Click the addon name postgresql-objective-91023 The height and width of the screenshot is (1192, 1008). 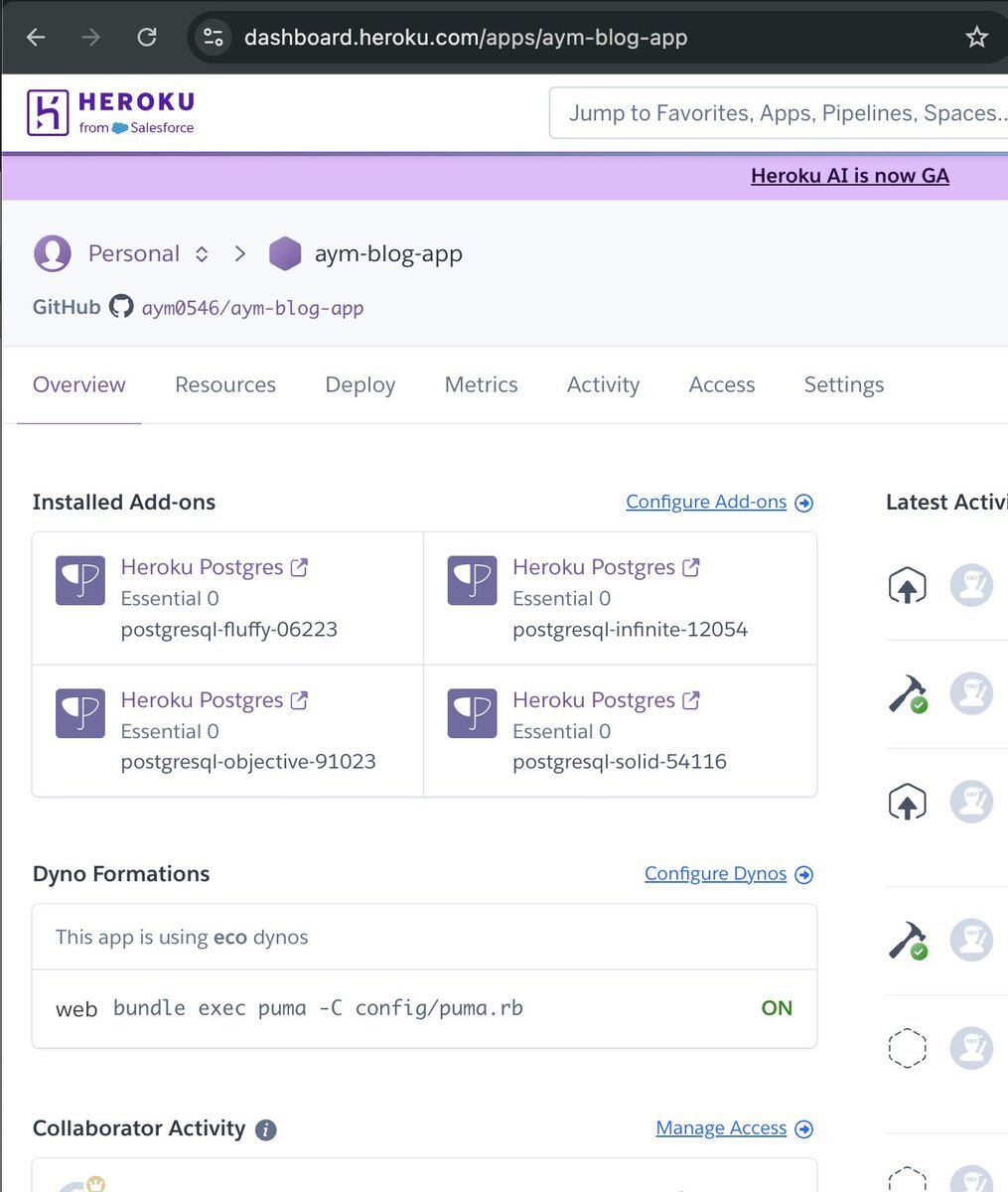[x=248, y=762]
